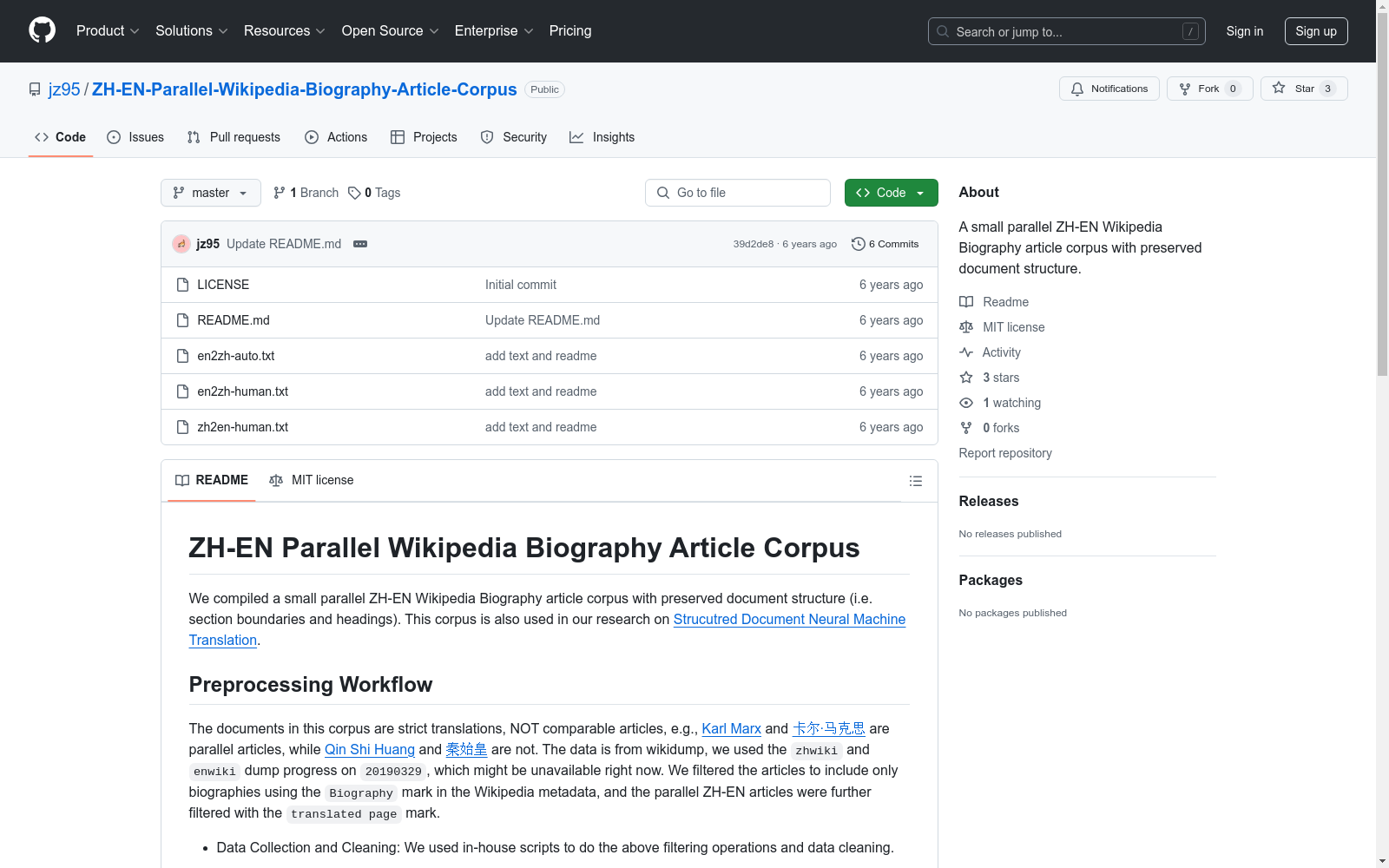Open the LICENSE file
Image resolution: width=1389 pixels, height=868 pixels.
pos(223,285)
